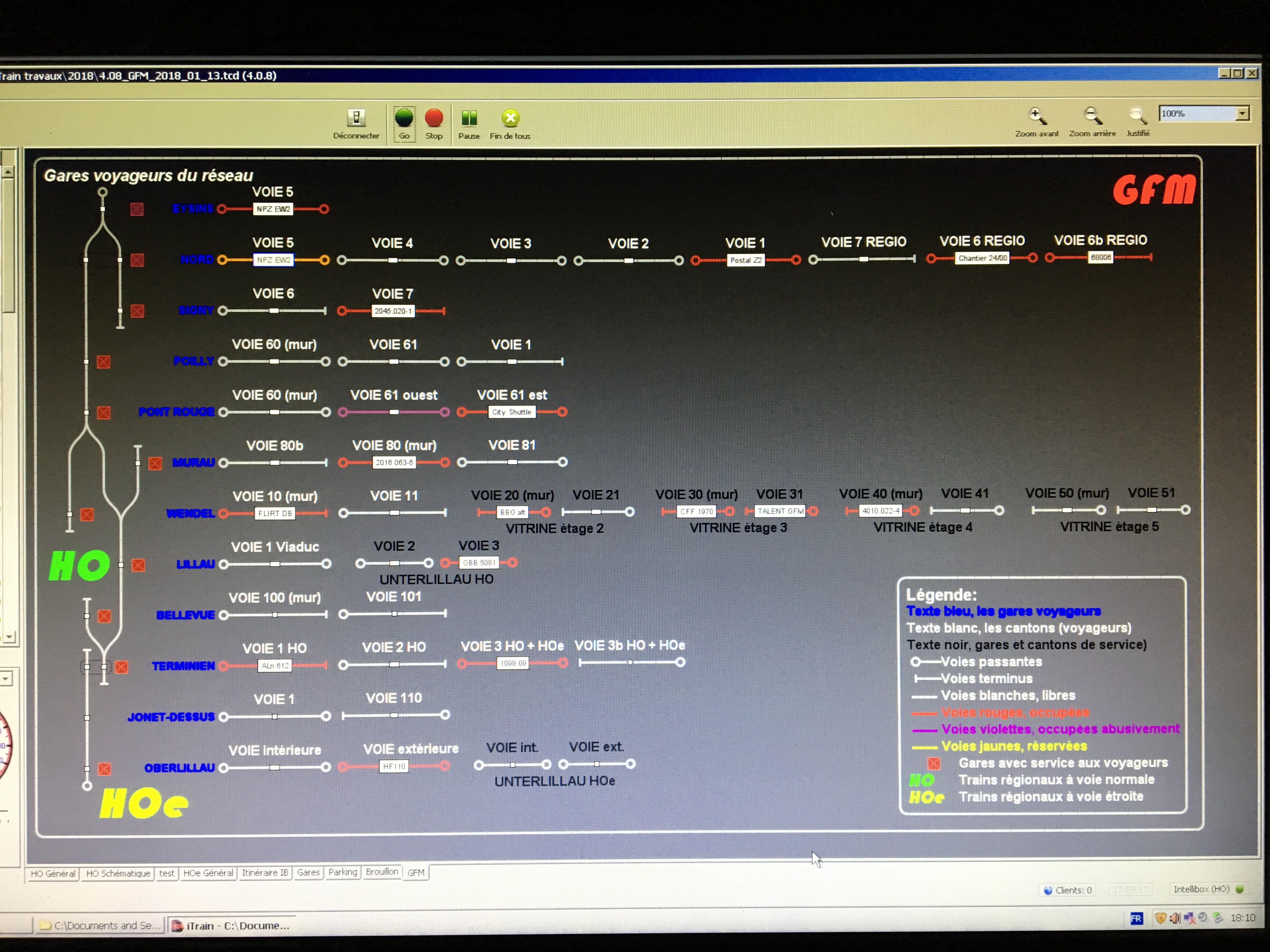The image size is (1270, 952).
Task: Toggle the red station marker beside TERMINIEN
Action: (121, 667)
